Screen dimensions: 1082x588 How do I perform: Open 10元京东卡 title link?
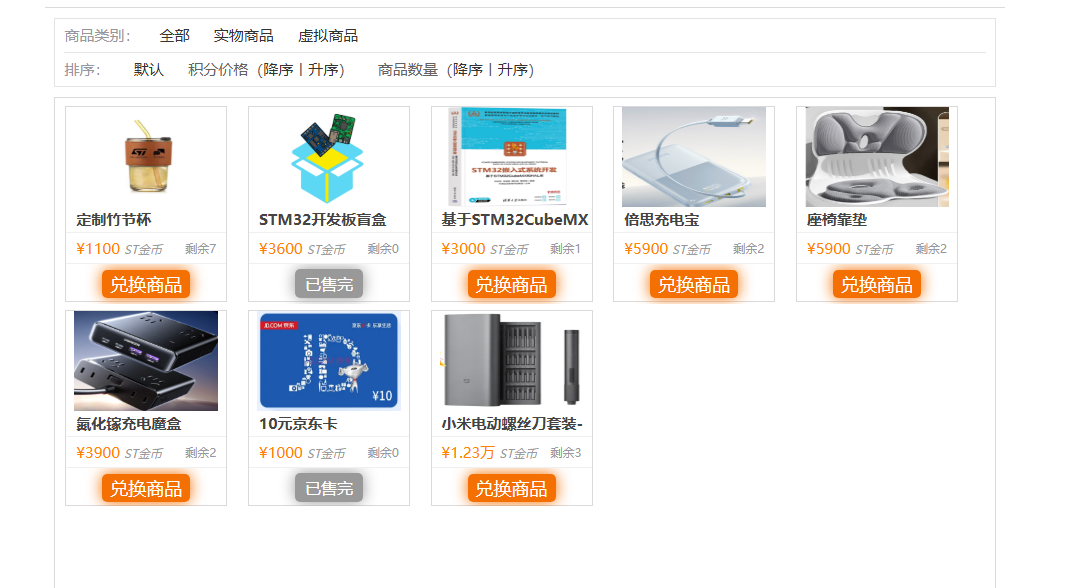298,424
